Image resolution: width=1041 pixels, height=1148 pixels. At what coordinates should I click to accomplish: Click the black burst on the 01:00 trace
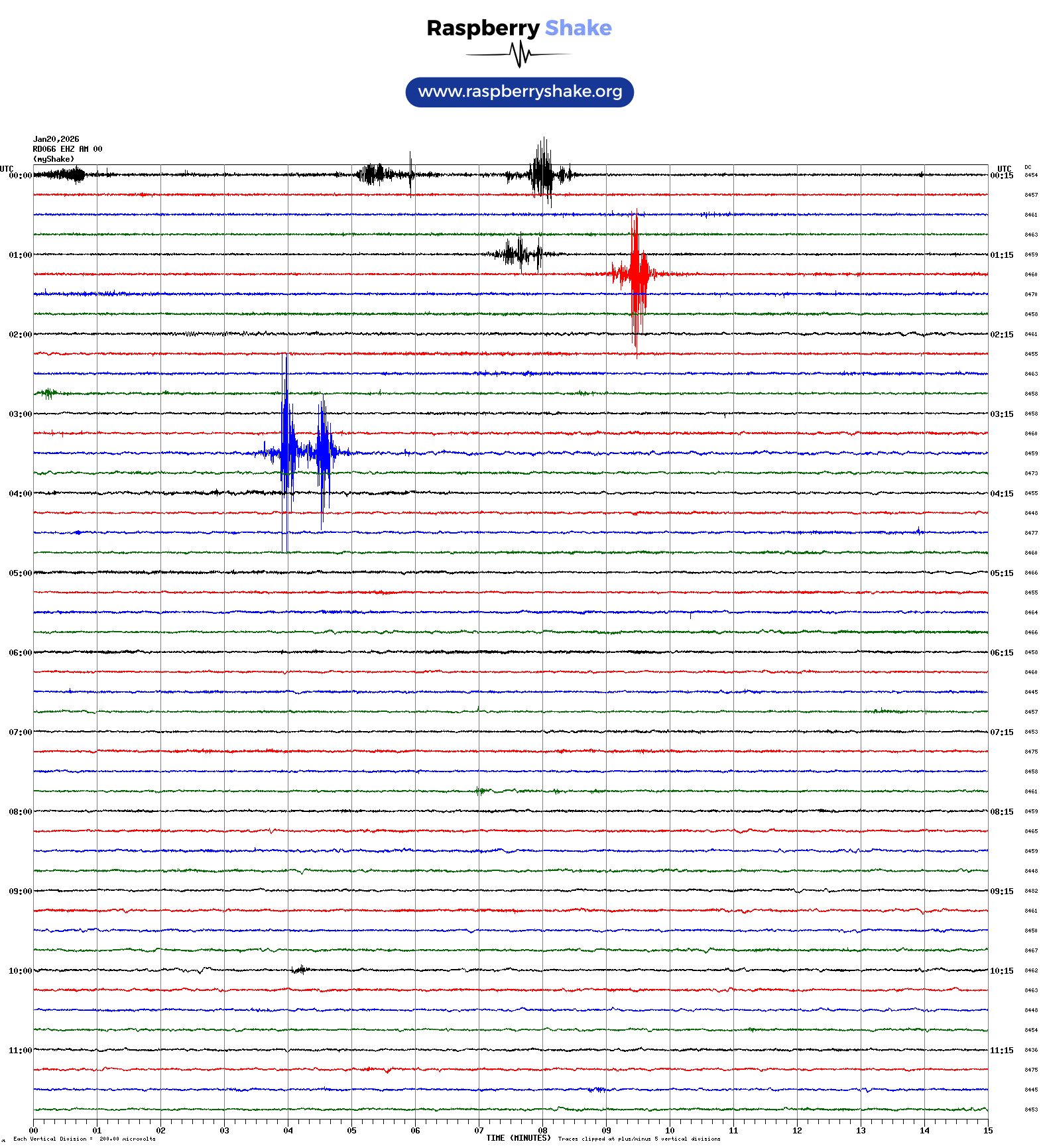[x=520, y=254]
